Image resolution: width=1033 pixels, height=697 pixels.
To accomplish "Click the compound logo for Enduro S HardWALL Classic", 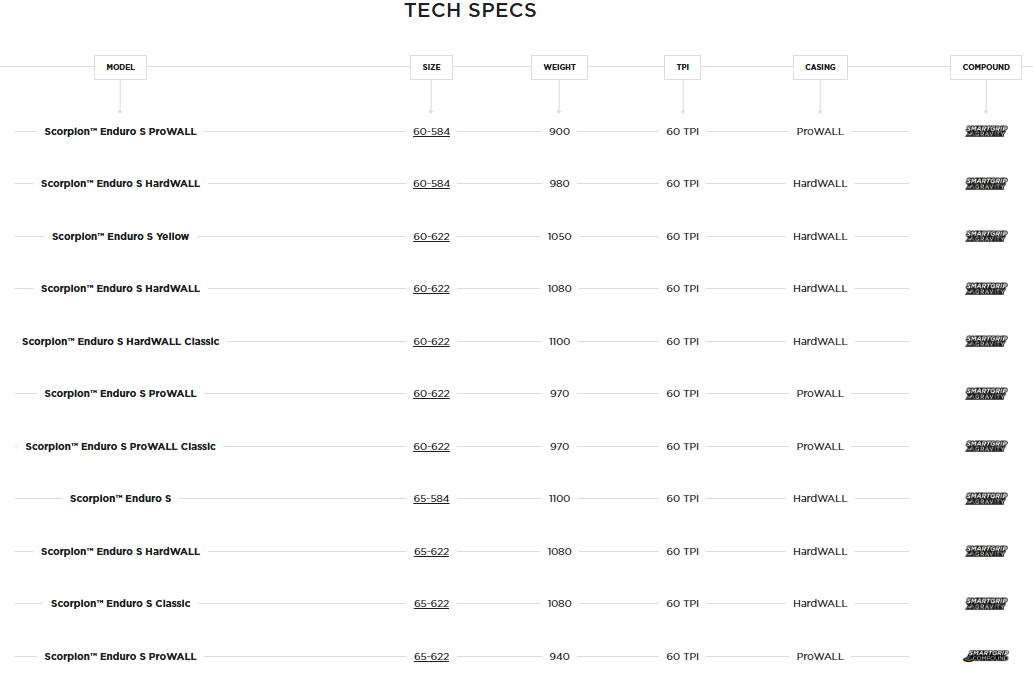I will click(986, 342).
